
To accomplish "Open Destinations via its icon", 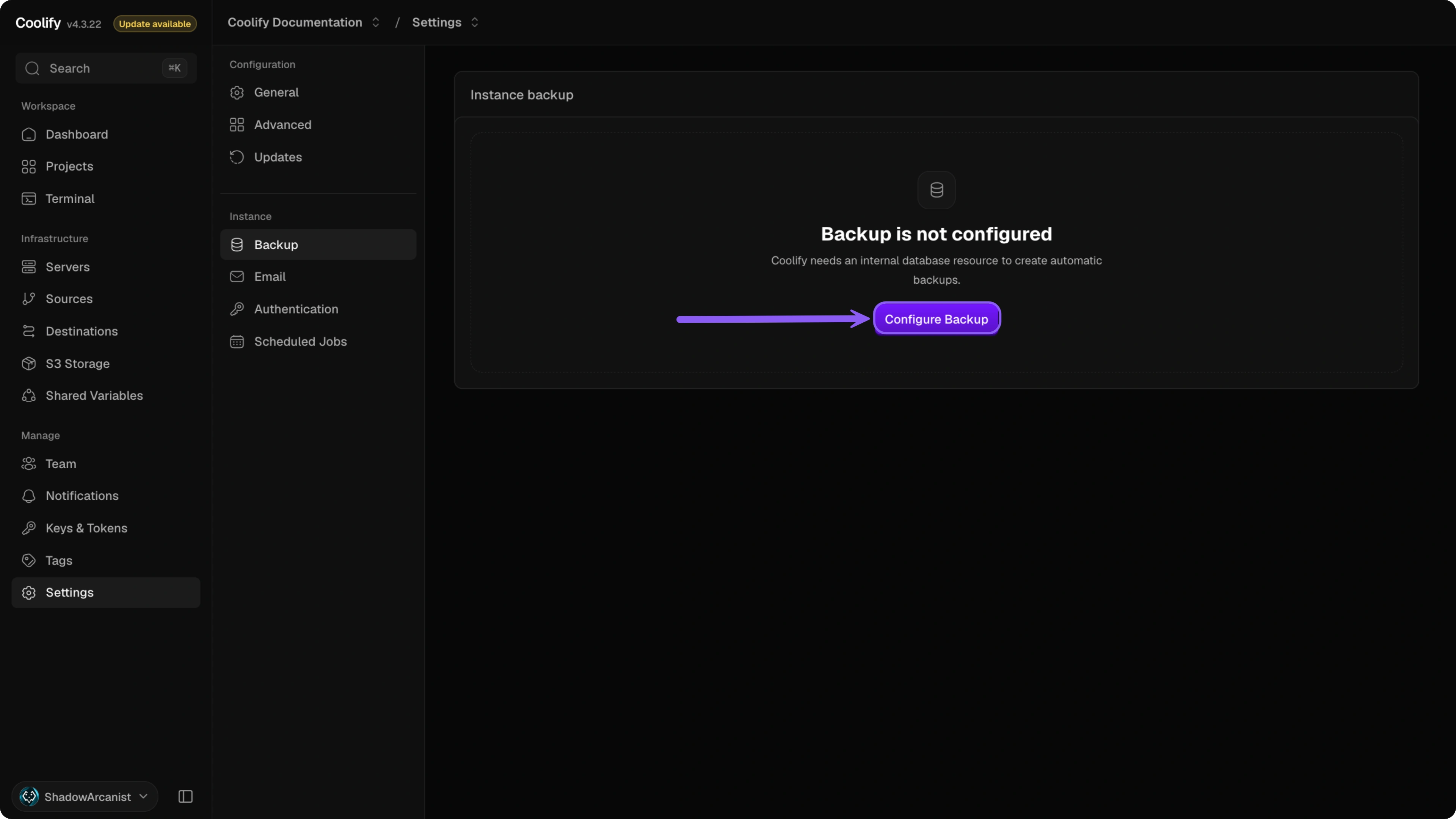I will coord(29,331).
